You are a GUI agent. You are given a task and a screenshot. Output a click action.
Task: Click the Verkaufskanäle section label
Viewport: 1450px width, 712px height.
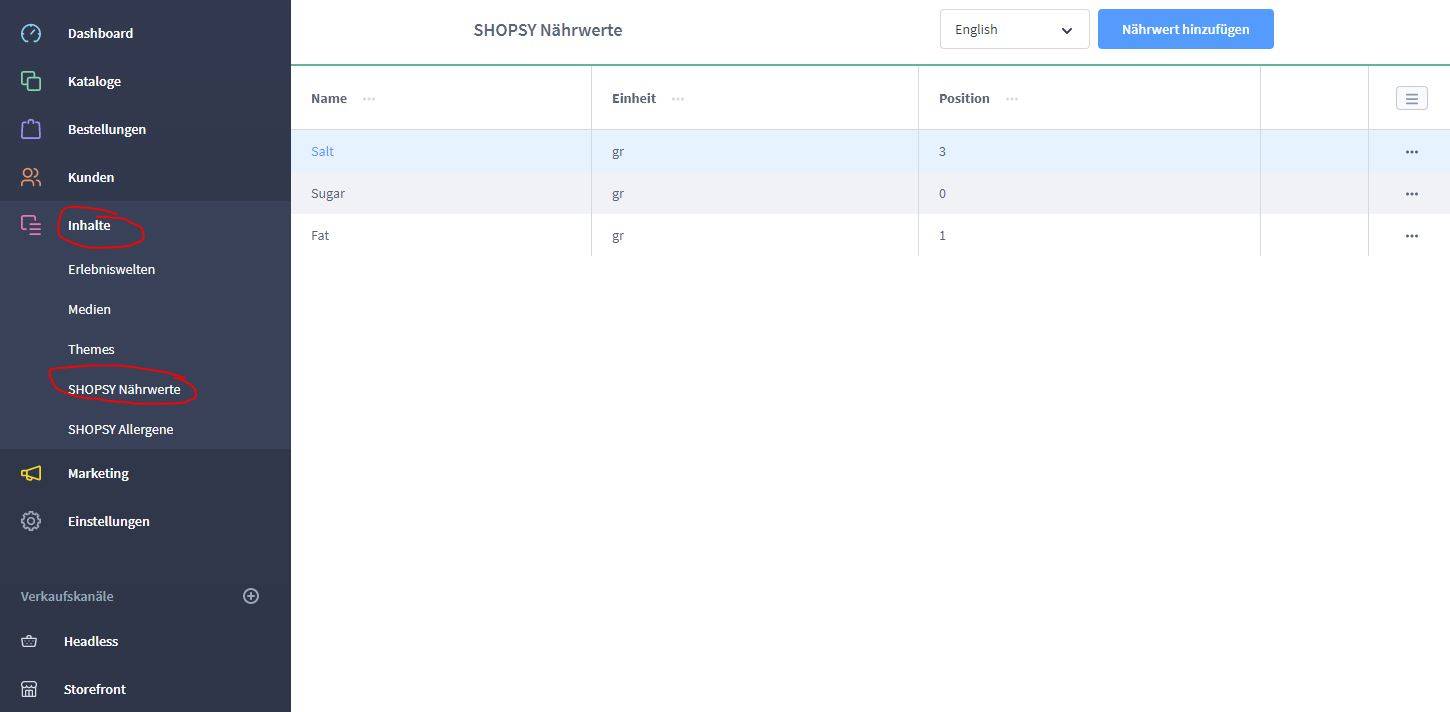tap(67, 596)
